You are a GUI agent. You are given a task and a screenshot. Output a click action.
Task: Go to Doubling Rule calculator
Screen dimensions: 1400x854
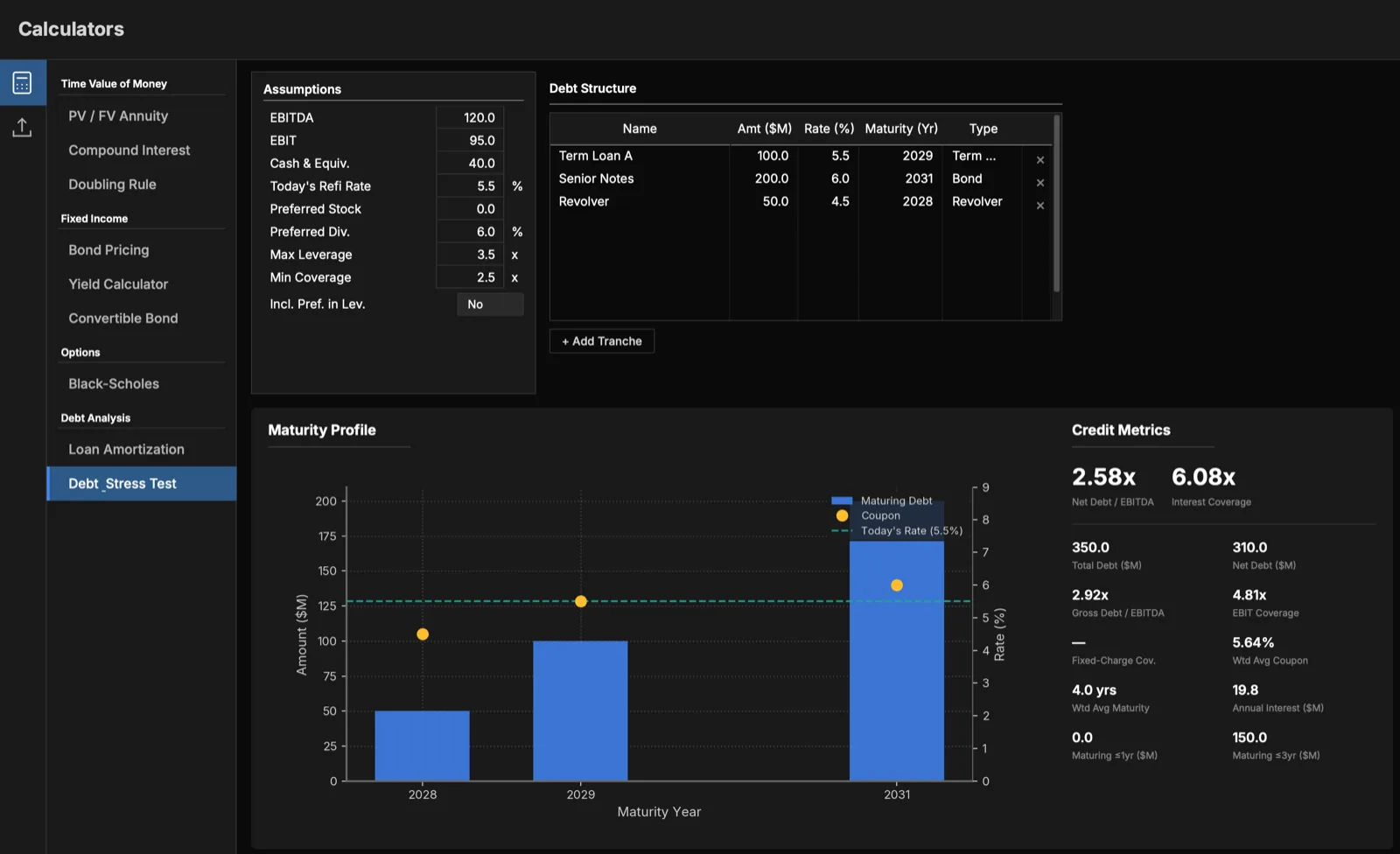point(112,185)
